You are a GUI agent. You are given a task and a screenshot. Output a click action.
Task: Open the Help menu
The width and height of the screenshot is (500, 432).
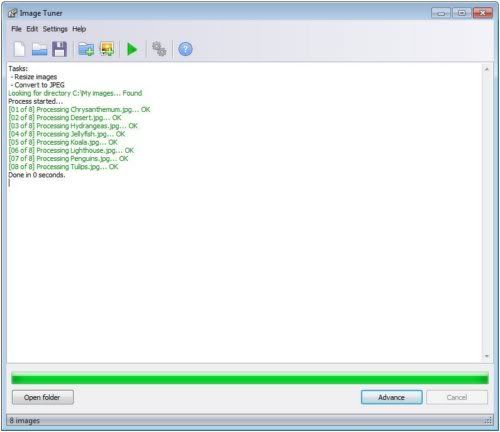(x=79, y=29)
